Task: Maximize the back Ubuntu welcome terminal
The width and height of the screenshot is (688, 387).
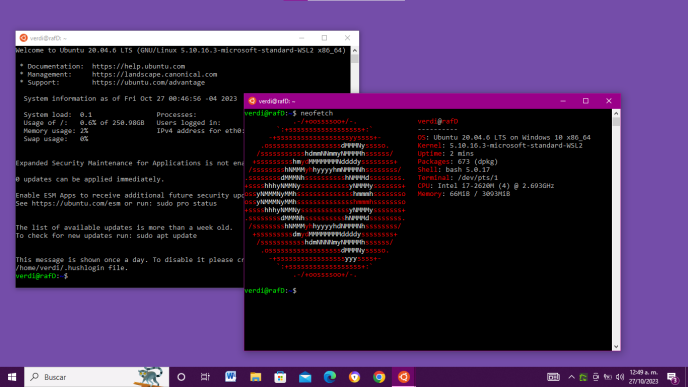Action: click(x=324, y=38)
